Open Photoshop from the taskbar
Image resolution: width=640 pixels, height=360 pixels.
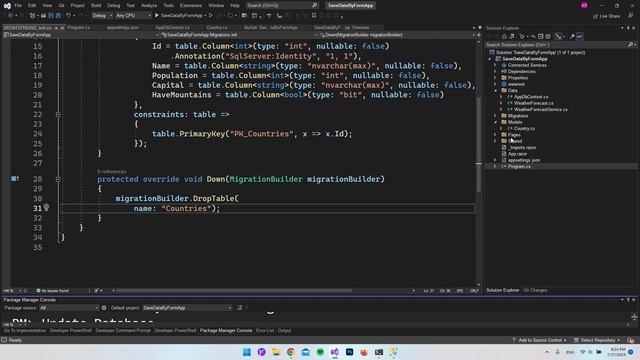[349, 352]
